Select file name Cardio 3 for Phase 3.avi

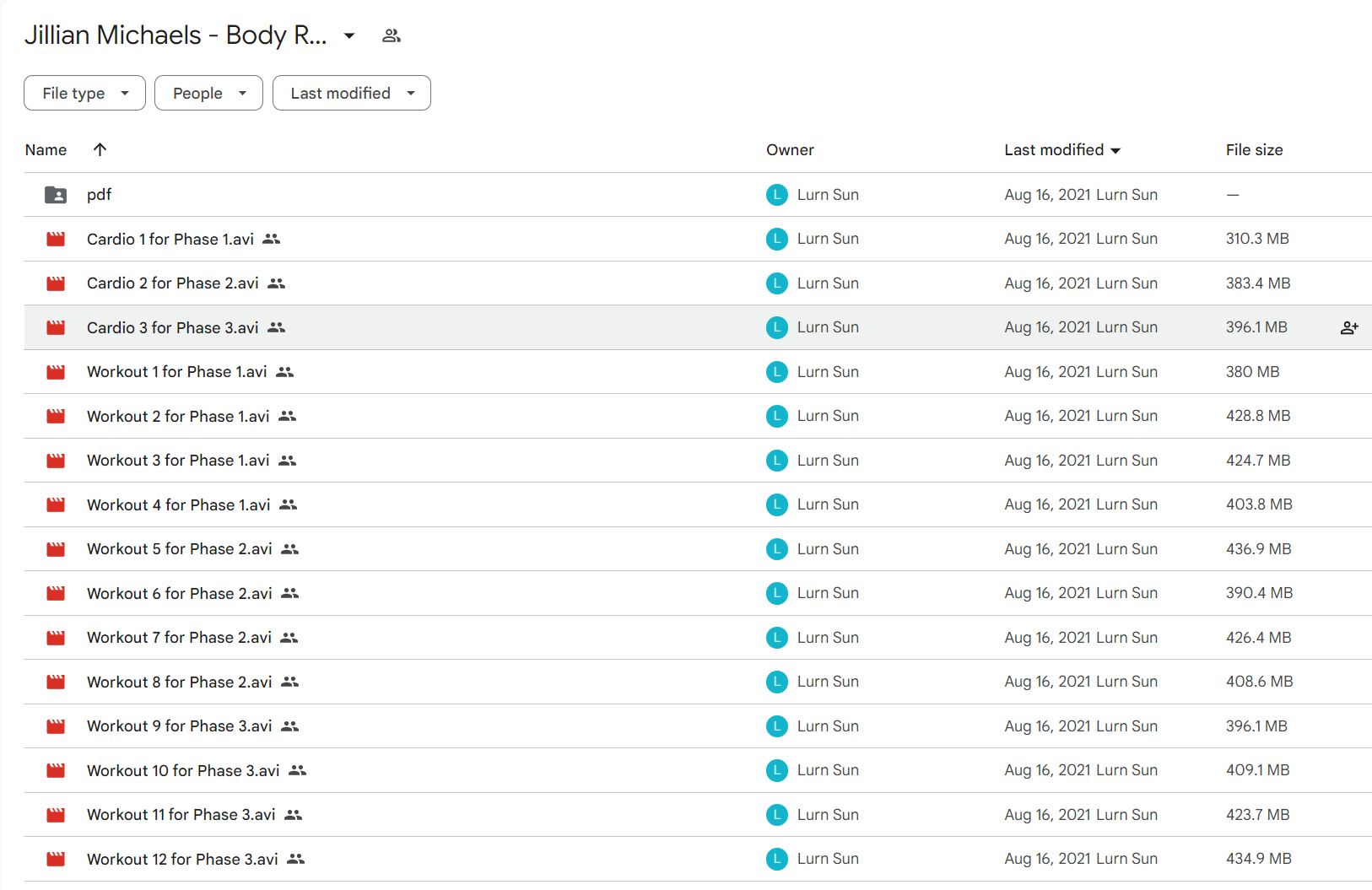pyautogui.click(x=173, y=327)
